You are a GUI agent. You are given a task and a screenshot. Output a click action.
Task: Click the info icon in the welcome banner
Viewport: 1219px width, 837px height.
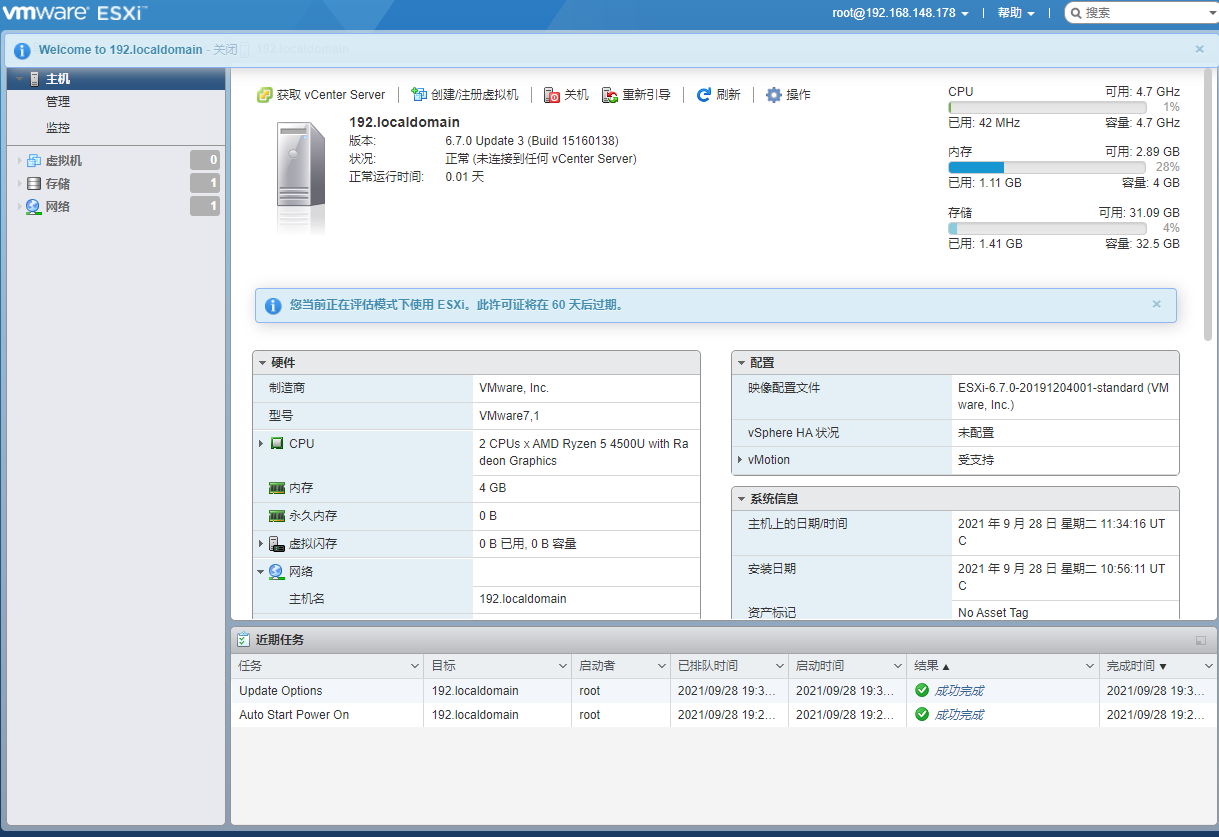22,50
